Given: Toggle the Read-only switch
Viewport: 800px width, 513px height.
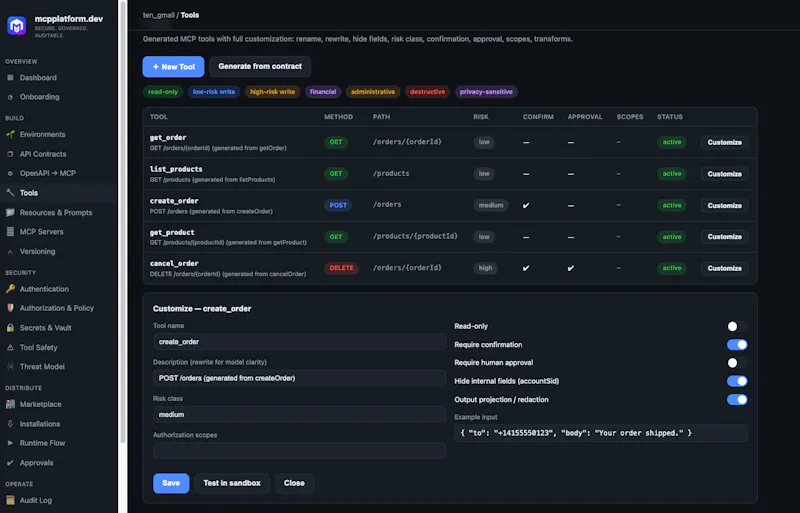Looking at the screenshot, I should (737, 326).
